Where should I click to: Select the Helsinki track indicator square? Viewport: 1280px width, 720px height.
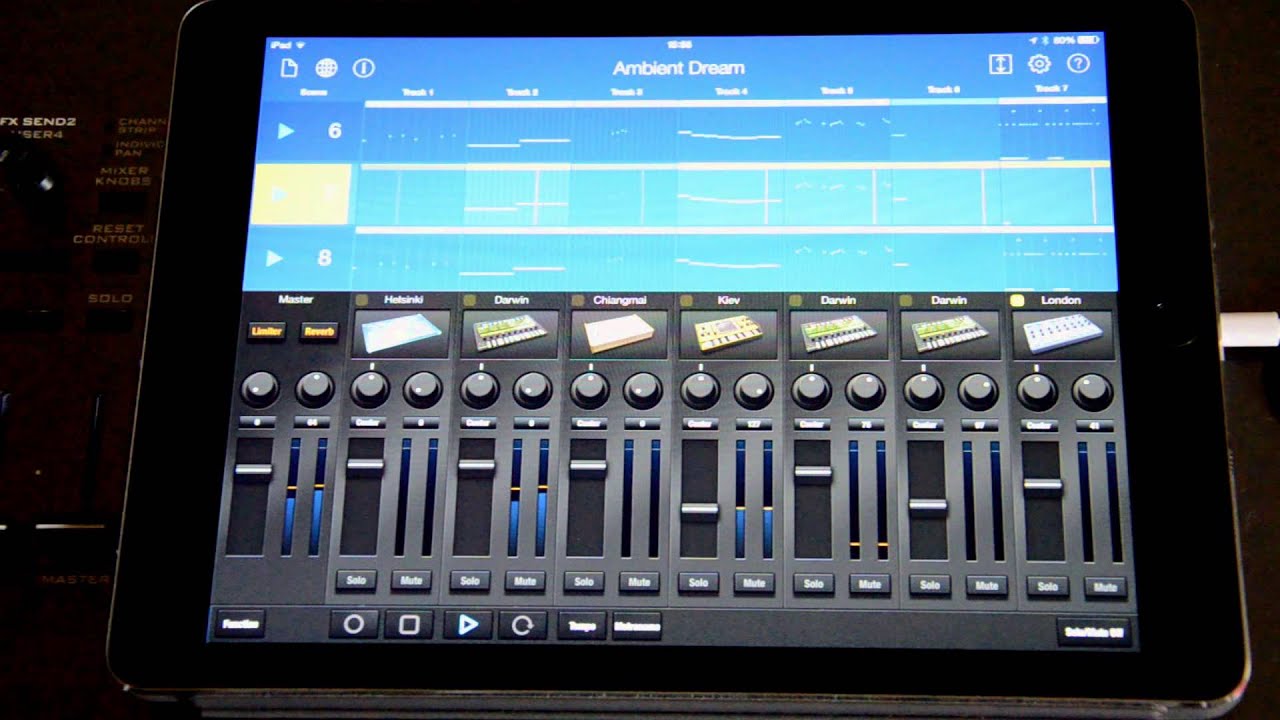tap(361, 299)
